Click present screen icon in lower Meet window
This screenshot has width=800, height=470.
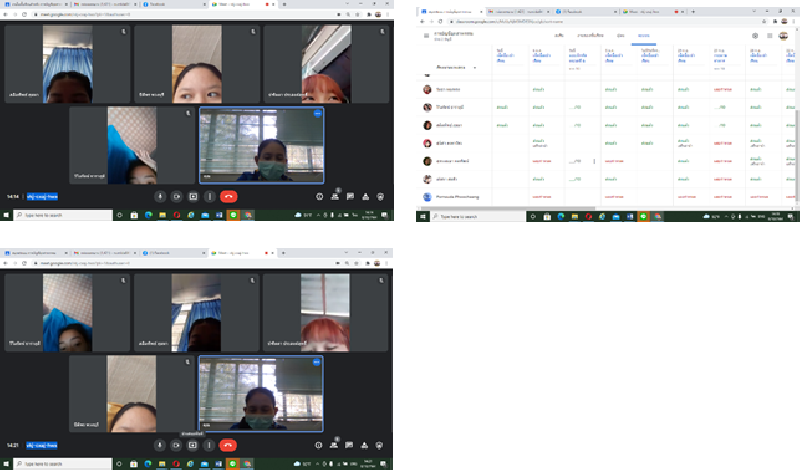[193, 445]
